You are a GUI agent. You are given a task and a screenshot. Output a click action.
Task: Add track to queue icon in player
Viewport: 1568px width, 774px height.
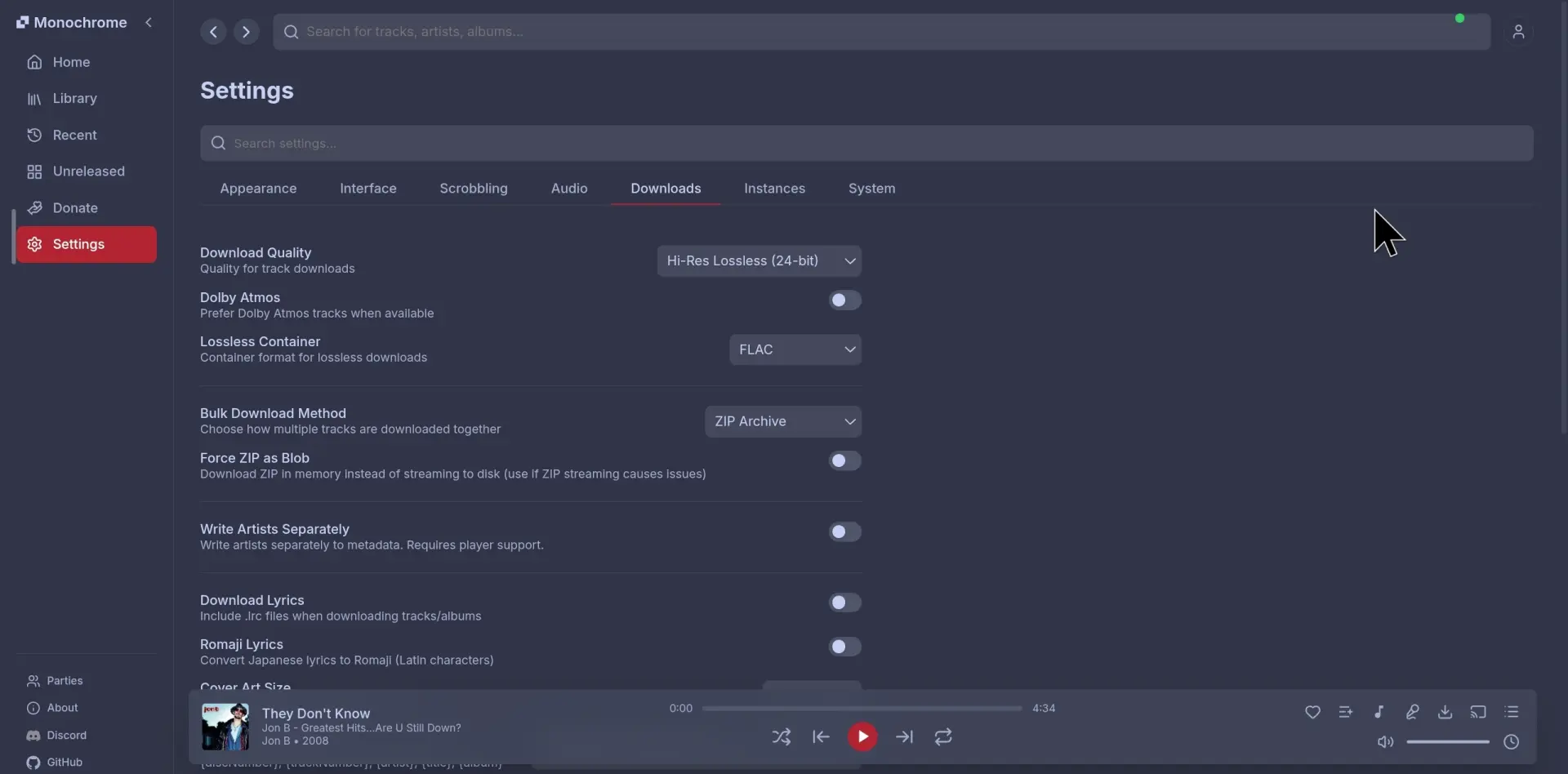(1346, 712)
